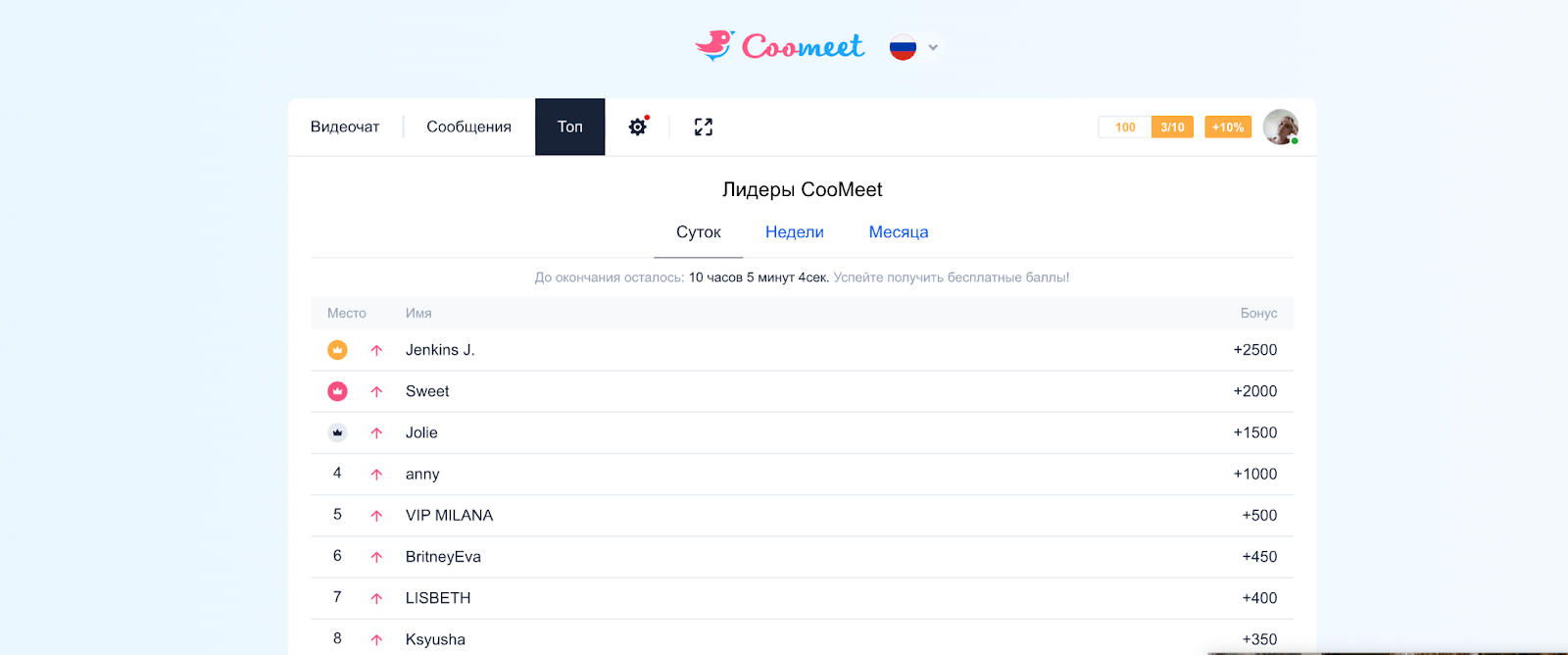Open BritneyEva's leaderboard entry

tap(443, 557)
